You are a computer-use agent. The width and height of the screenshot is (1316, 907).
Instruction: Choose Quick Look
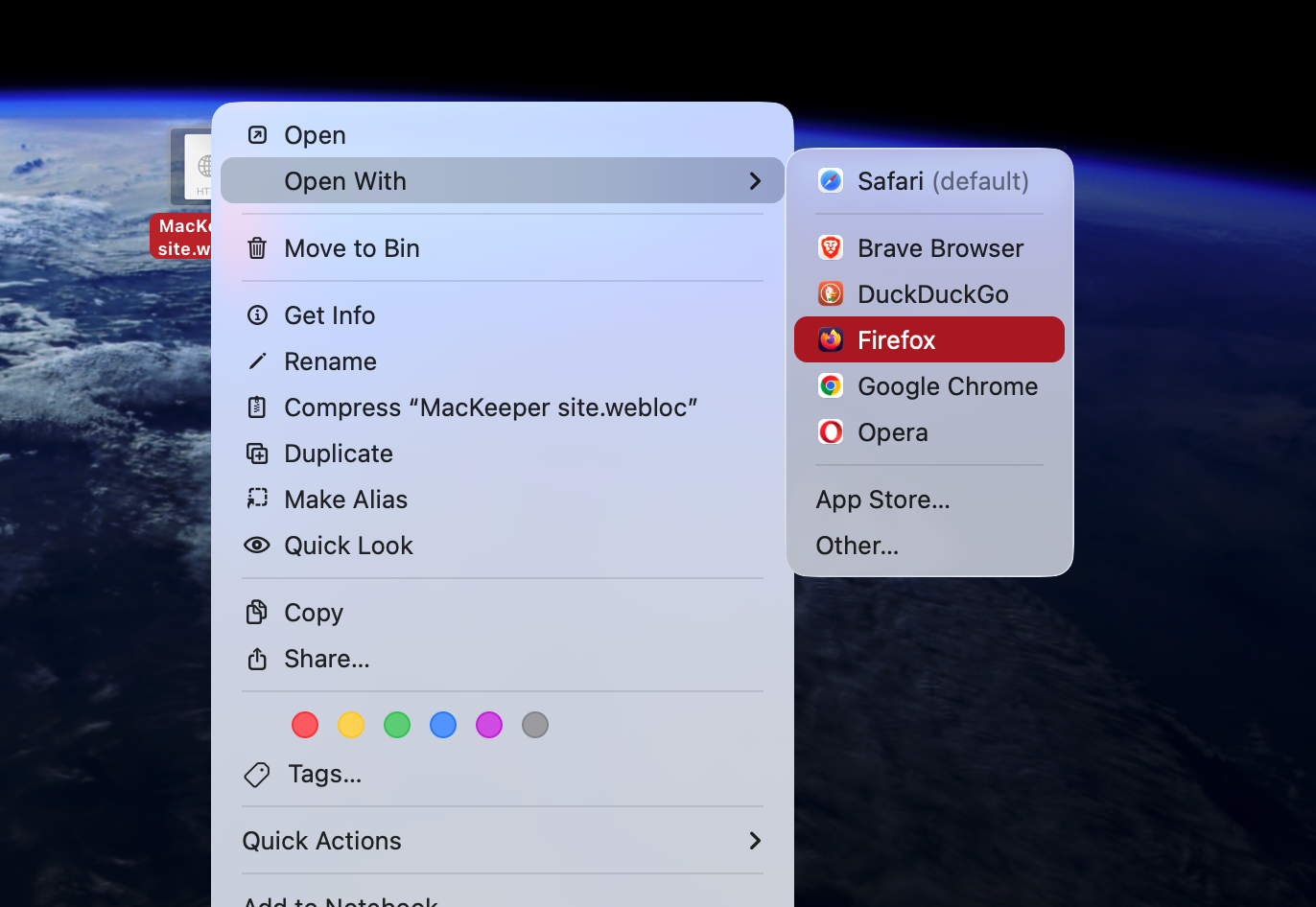[x=503, y=546]
